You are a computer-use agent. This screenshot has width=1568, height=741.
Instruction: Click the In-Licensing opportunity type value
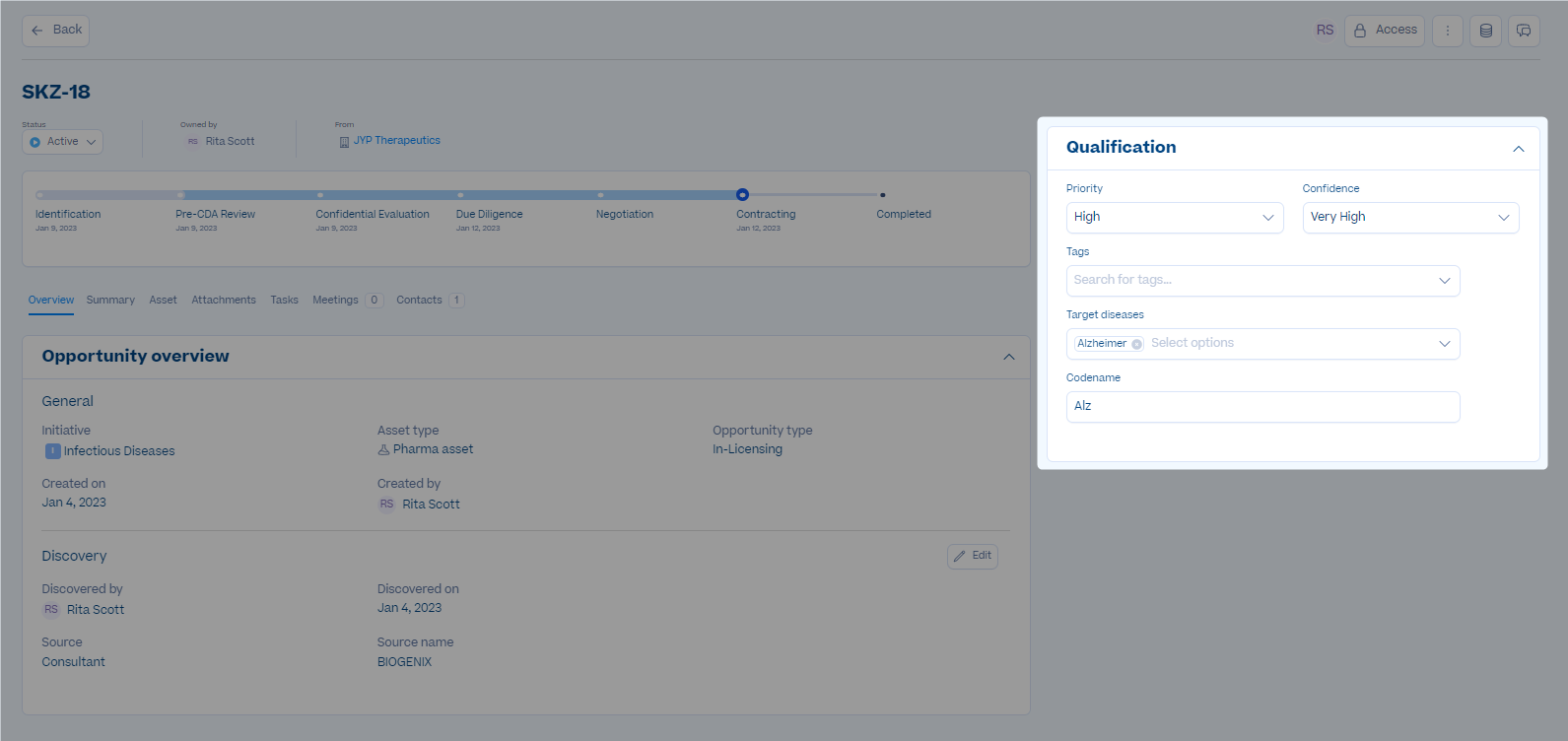pyautogui.click(x=747, y=449)
